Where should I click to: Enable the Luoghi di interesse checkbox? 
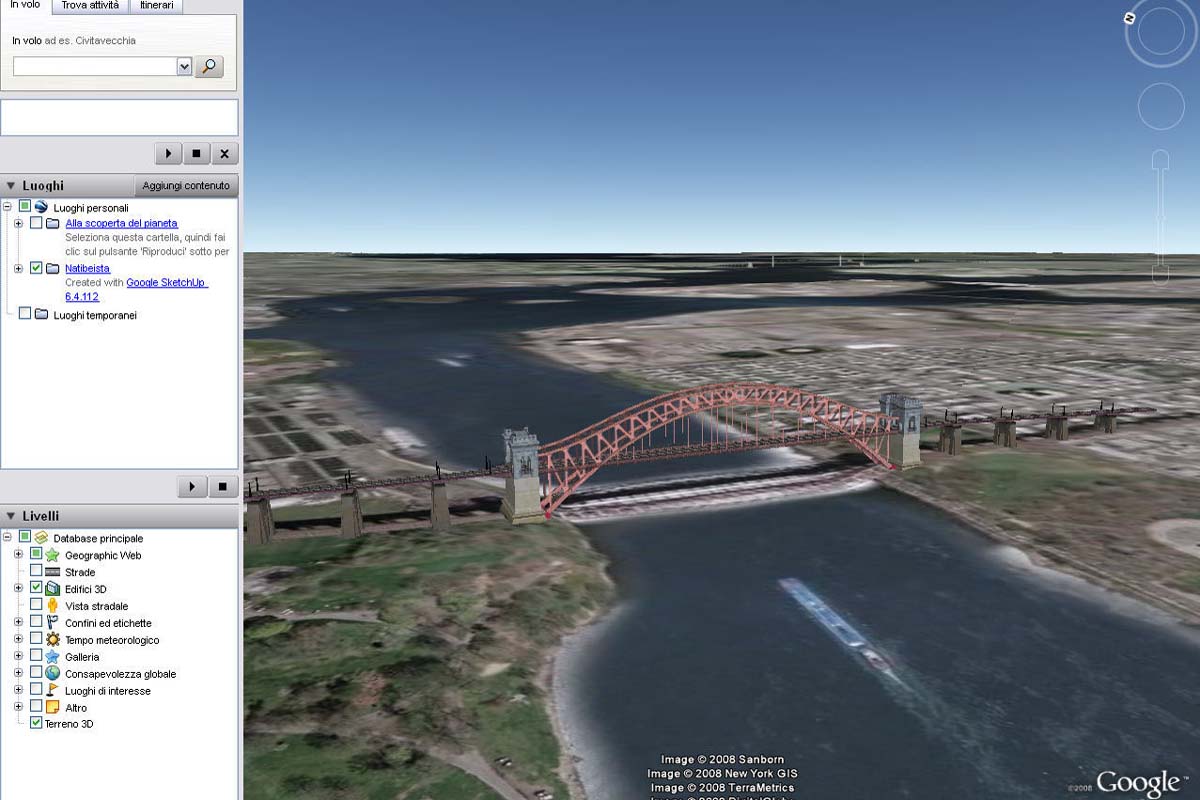pyautogui.click(x=36, y=690)
